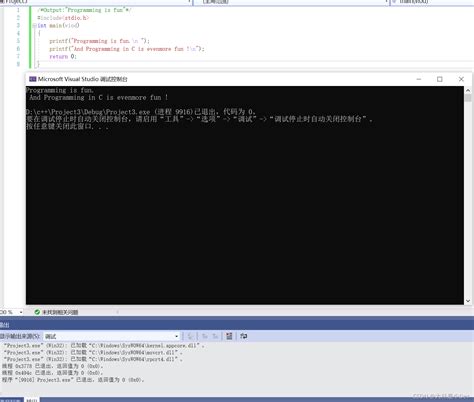Click code line 7 return statement
Viewport: 474px width, 402px height.
[63, 56]
